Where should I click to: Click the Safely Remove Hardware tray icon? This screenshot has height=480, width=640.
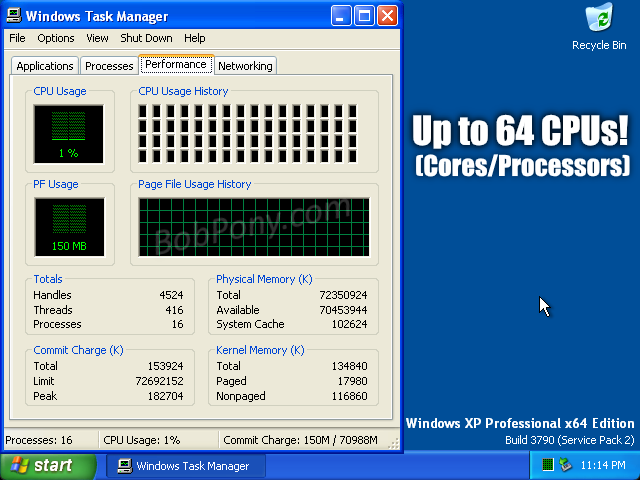565,464
